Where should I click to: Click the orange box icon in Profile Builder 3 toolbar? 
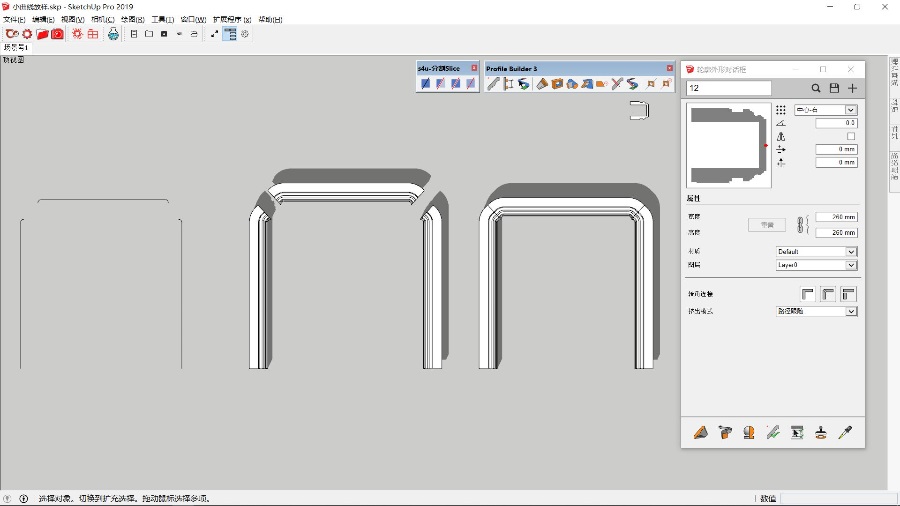pyautogui.click(x=557, y=84)
